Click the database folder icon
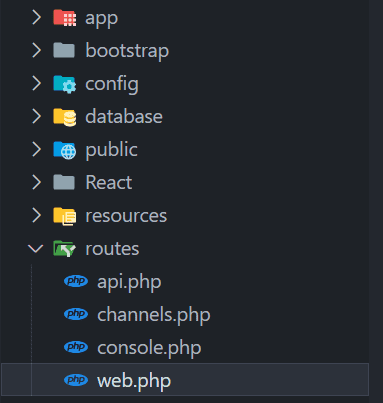The image size is (383, 403). pos(65,117)
